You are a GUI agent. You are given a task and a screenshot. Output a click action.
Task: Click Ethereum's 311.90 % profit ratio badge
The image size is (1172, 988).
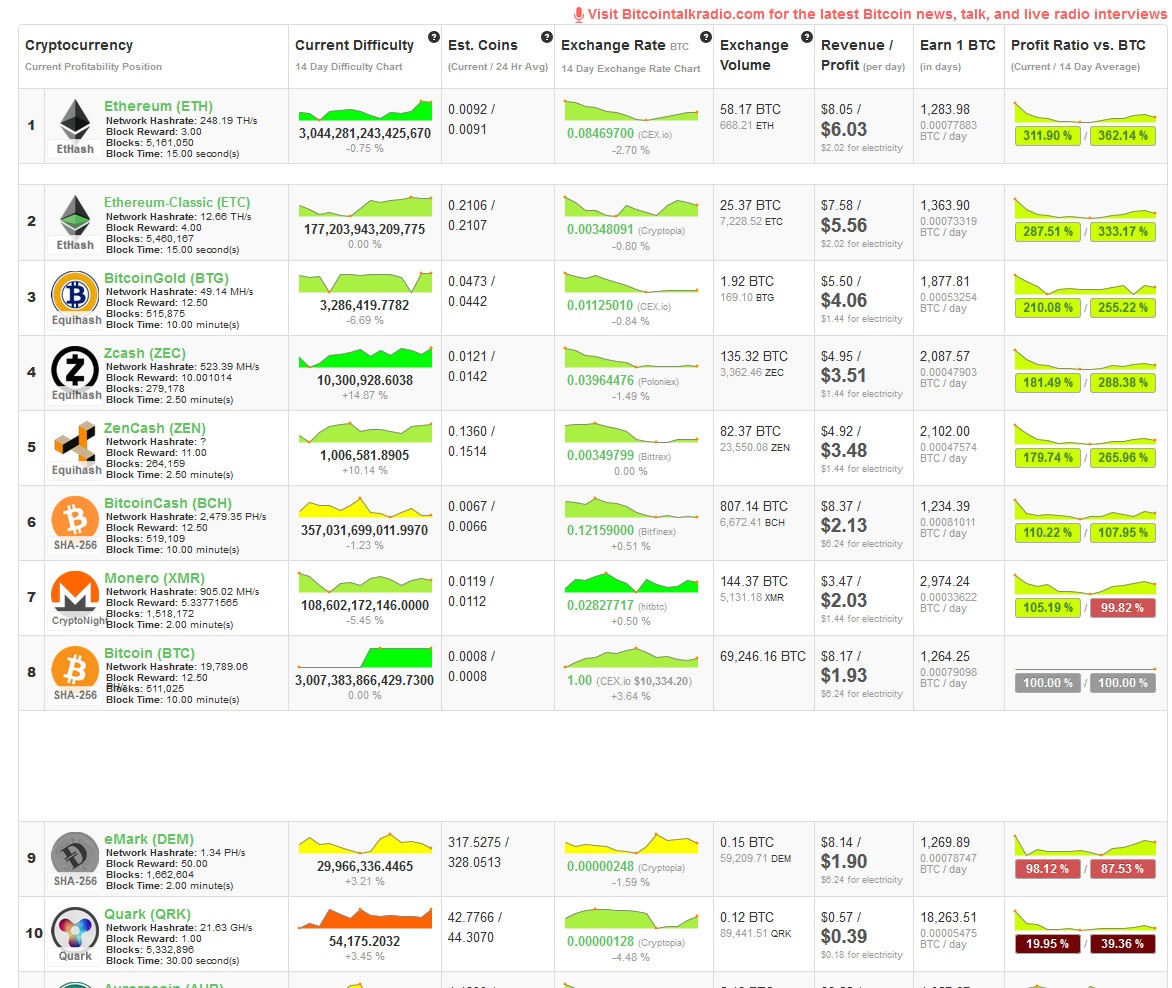(1047, 136)
